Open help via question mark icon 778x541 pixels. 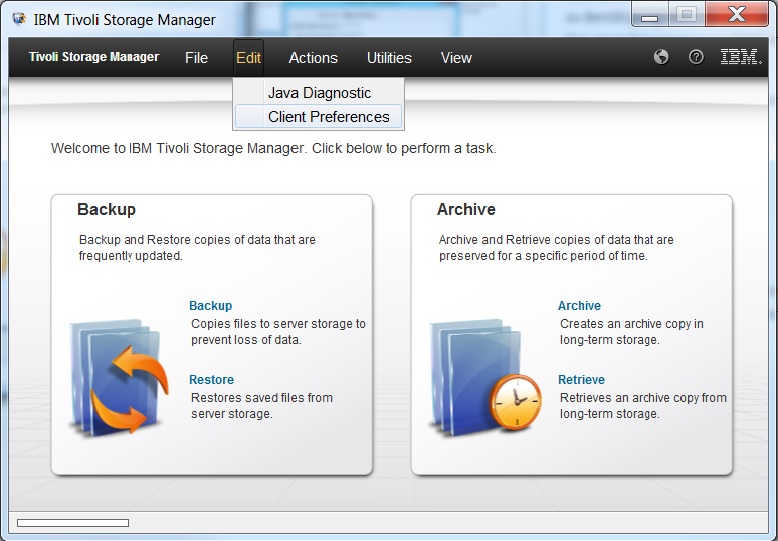[x=696, y=57]
